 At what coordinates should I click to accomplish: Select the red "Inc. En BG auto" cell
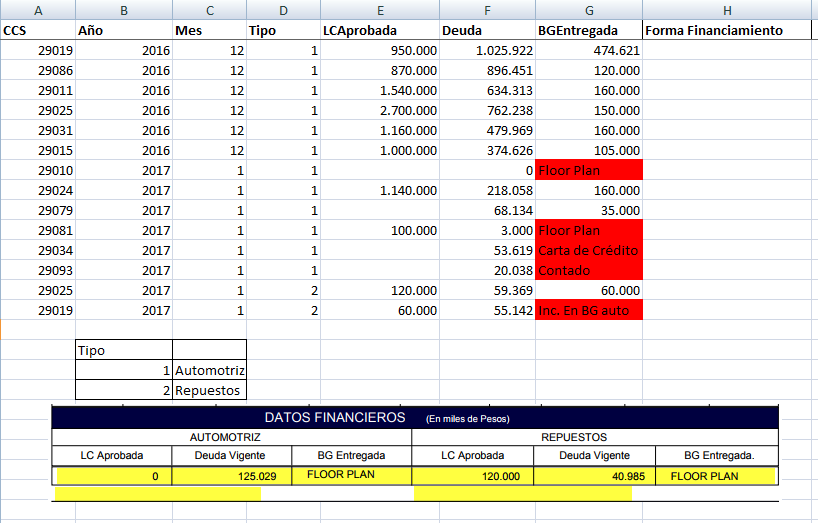click(589, 310)
